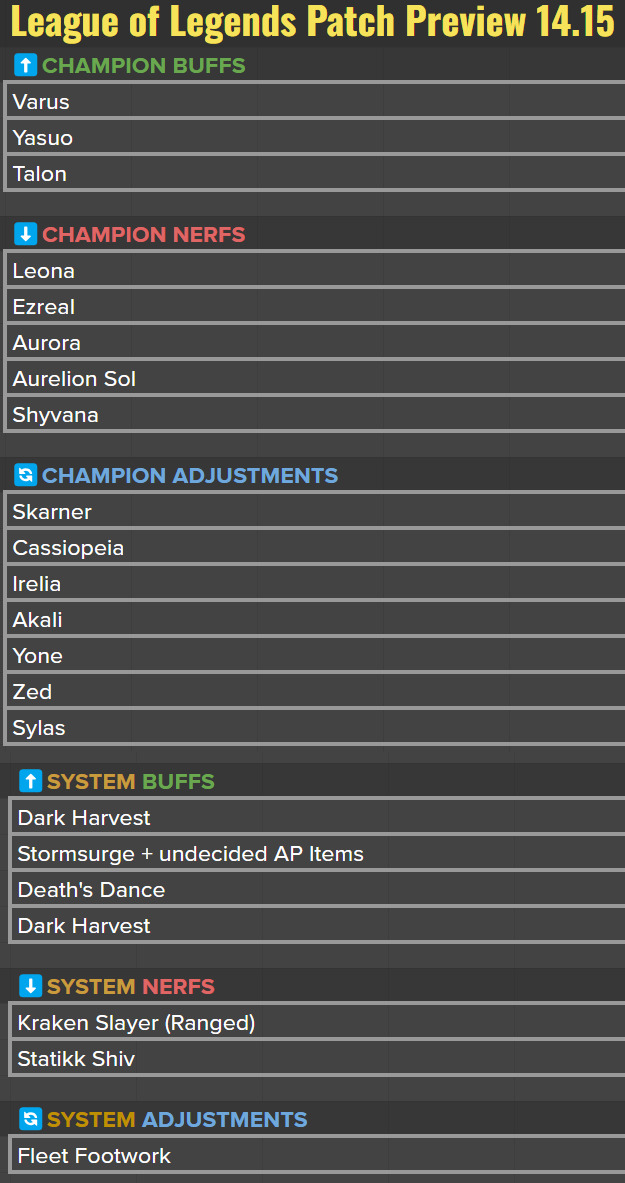Open the Leona nerf entry
This screenshot has height=1183, width=625.
coord(315,271)
